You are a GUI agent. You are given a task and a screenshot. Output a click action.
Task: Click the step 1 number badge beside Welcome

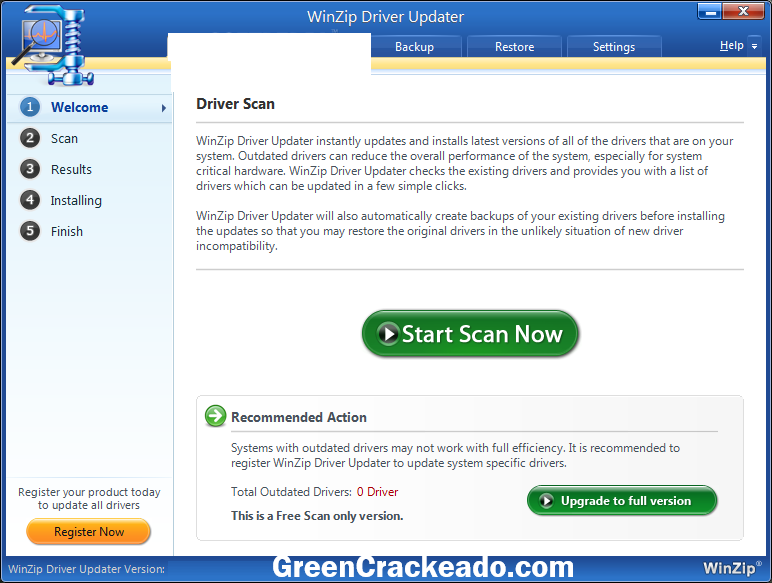point(30,107)
